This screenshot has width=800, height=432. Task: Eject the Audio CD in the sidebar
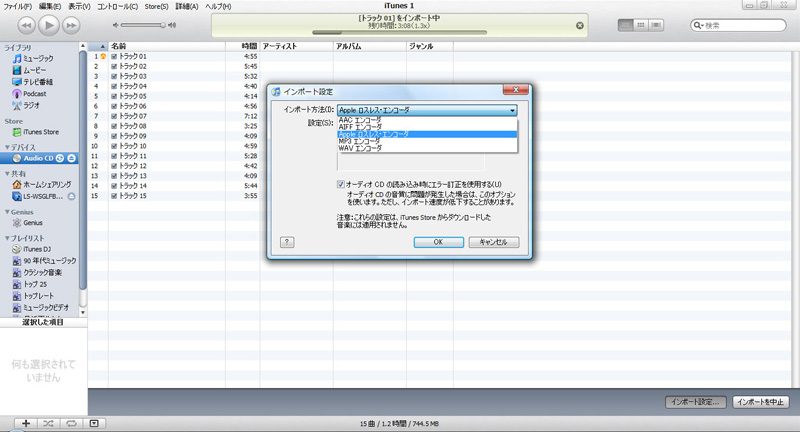pyautogui.click(x=72, y=159)
